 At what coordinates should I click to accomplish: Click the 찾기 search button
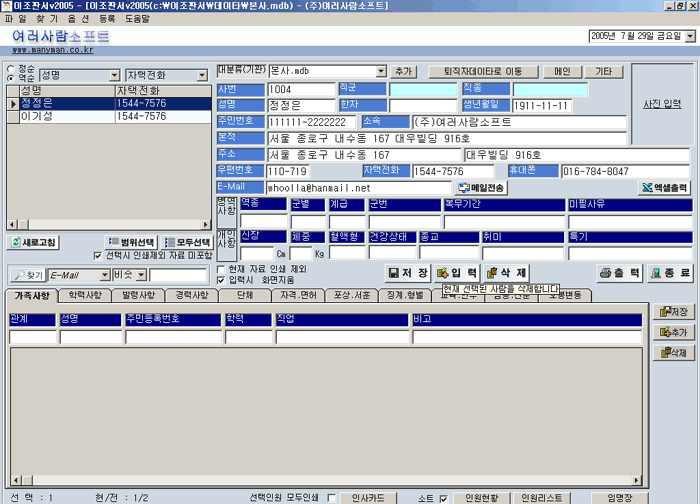pos(28,274)
